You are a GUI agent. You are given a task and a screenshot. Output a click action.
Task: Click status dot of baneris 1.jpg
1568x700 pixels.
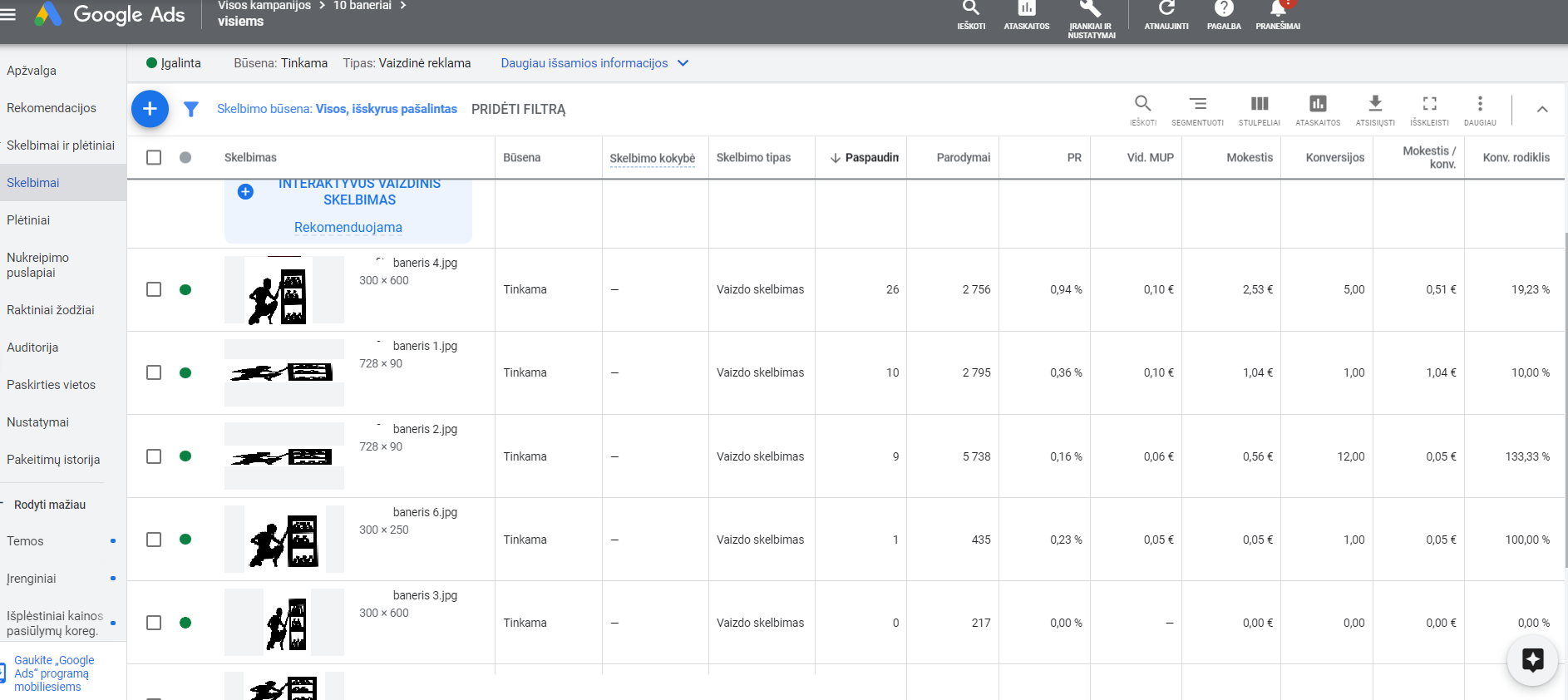(185, 372)
